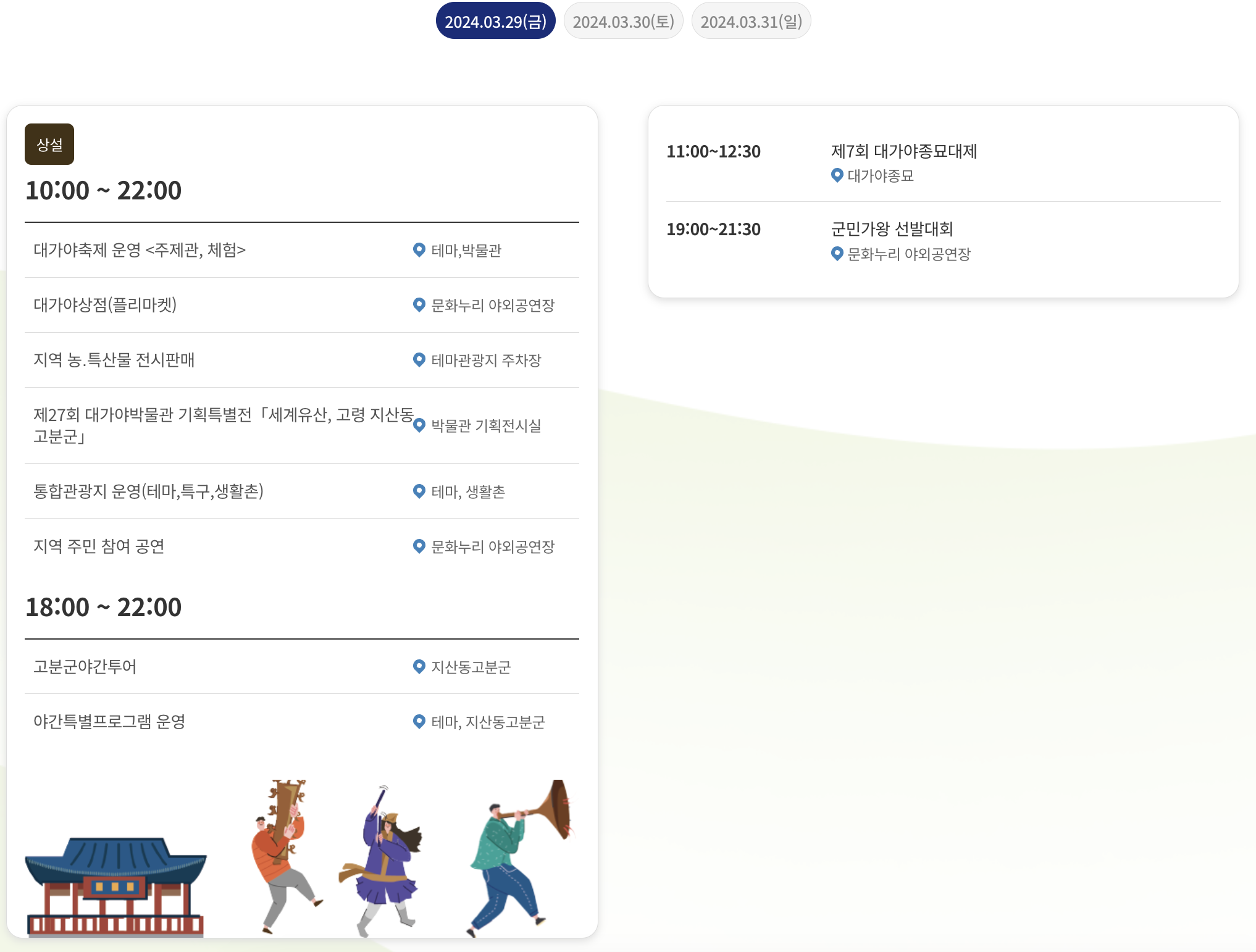1256x952 pixels.
Task: Select the 2024.03.29(금) date tab
Action: [495, 22]
